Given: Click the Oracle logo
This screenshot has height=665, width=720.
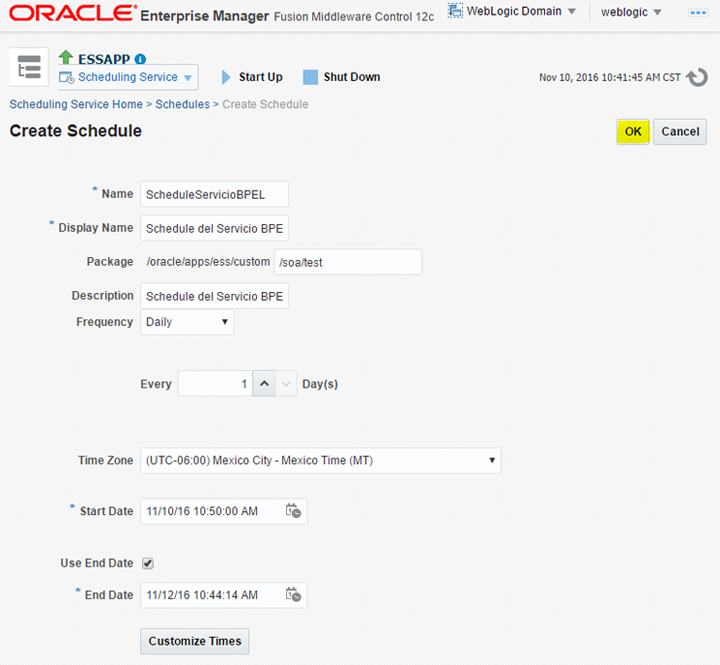Looking at the screenshot, I should click(x=73, y=13).
